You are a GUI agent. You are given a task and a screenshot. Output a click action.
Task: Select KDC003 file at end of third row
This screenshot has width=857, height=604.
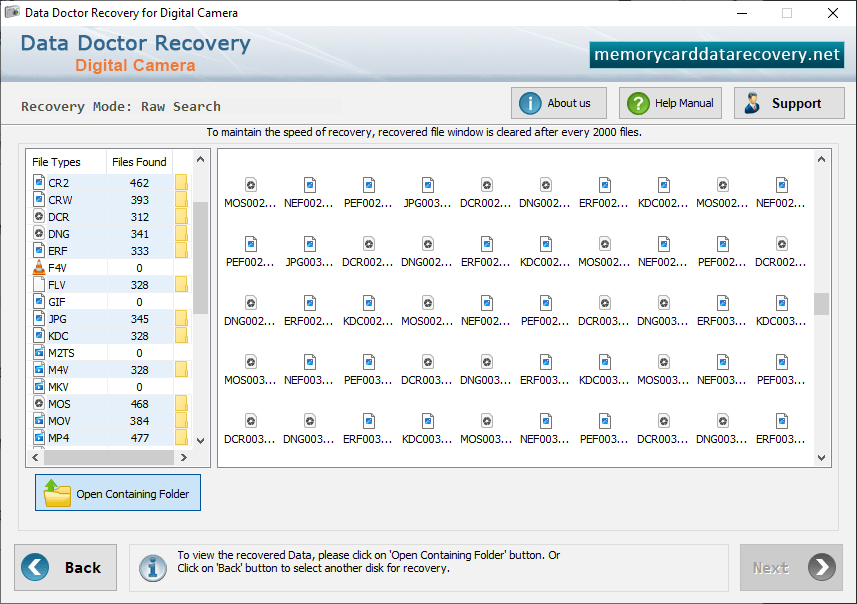(x=782, y=311)
